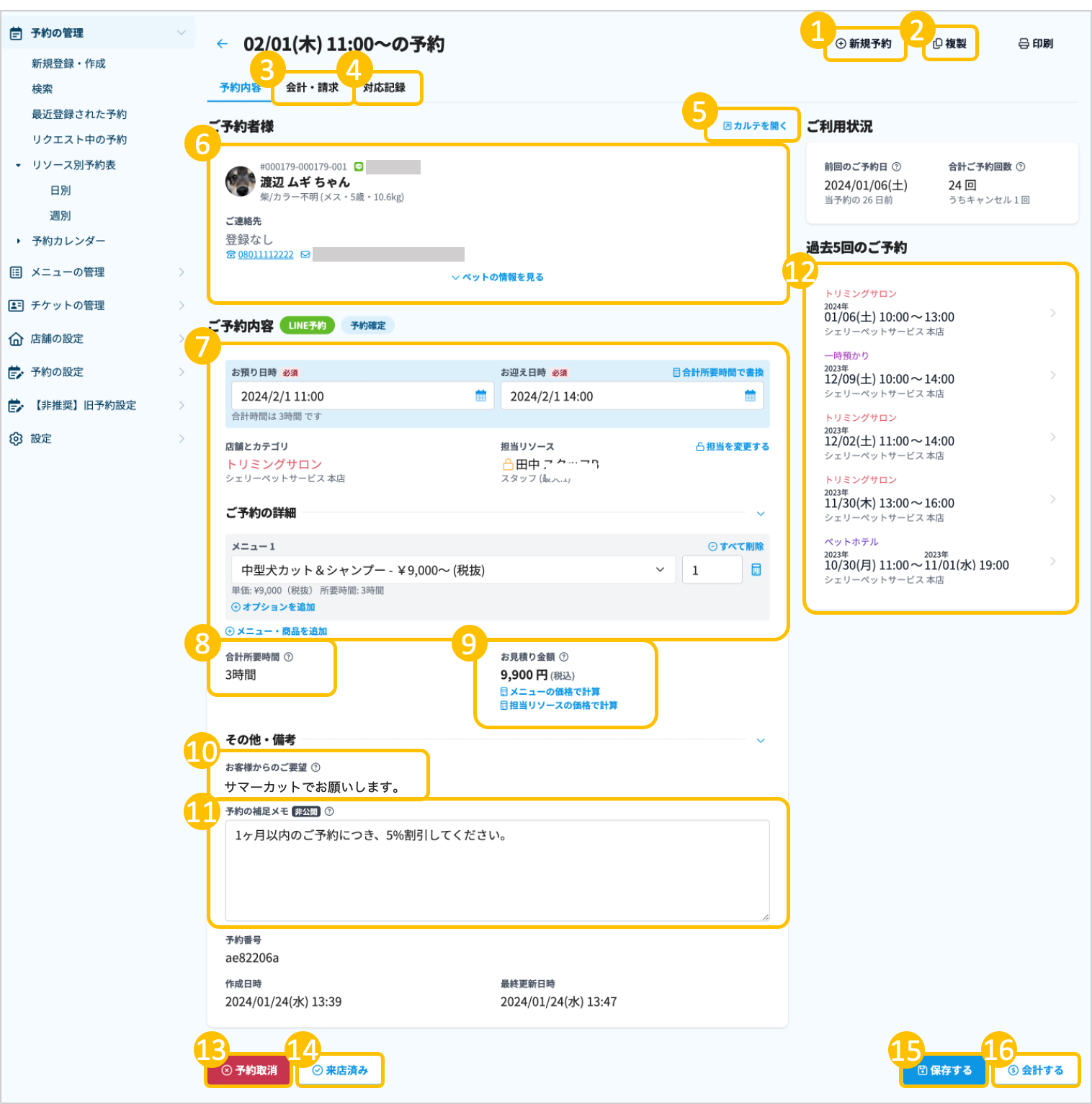Click the pet profile photo of ムギ
The width and height of the screenshot is (1092, 1104).
tap(241, 181)
